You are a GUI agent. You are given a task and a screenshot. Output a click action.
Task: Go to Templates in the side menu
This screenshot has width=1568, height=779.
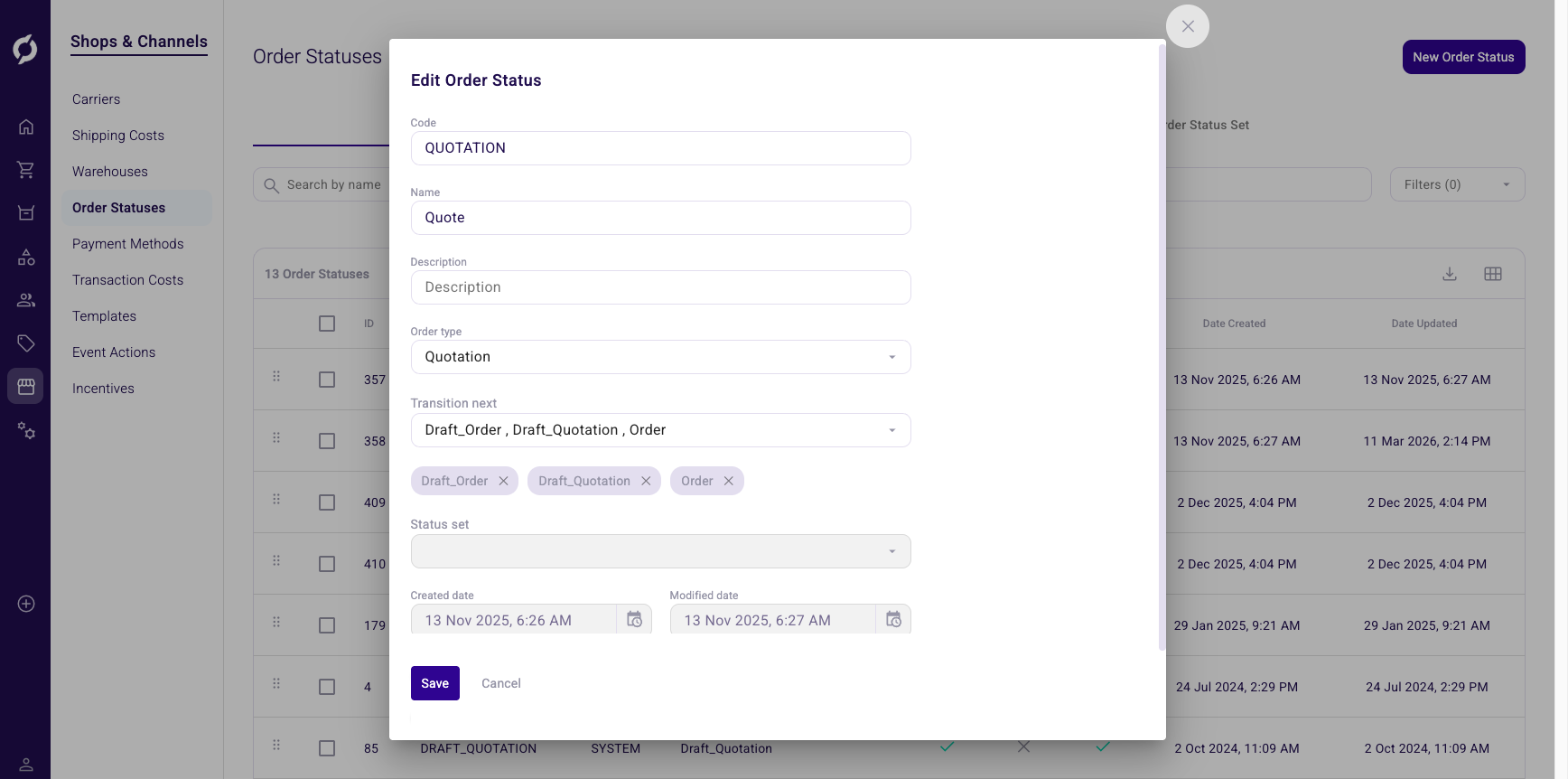click(104, 316)
